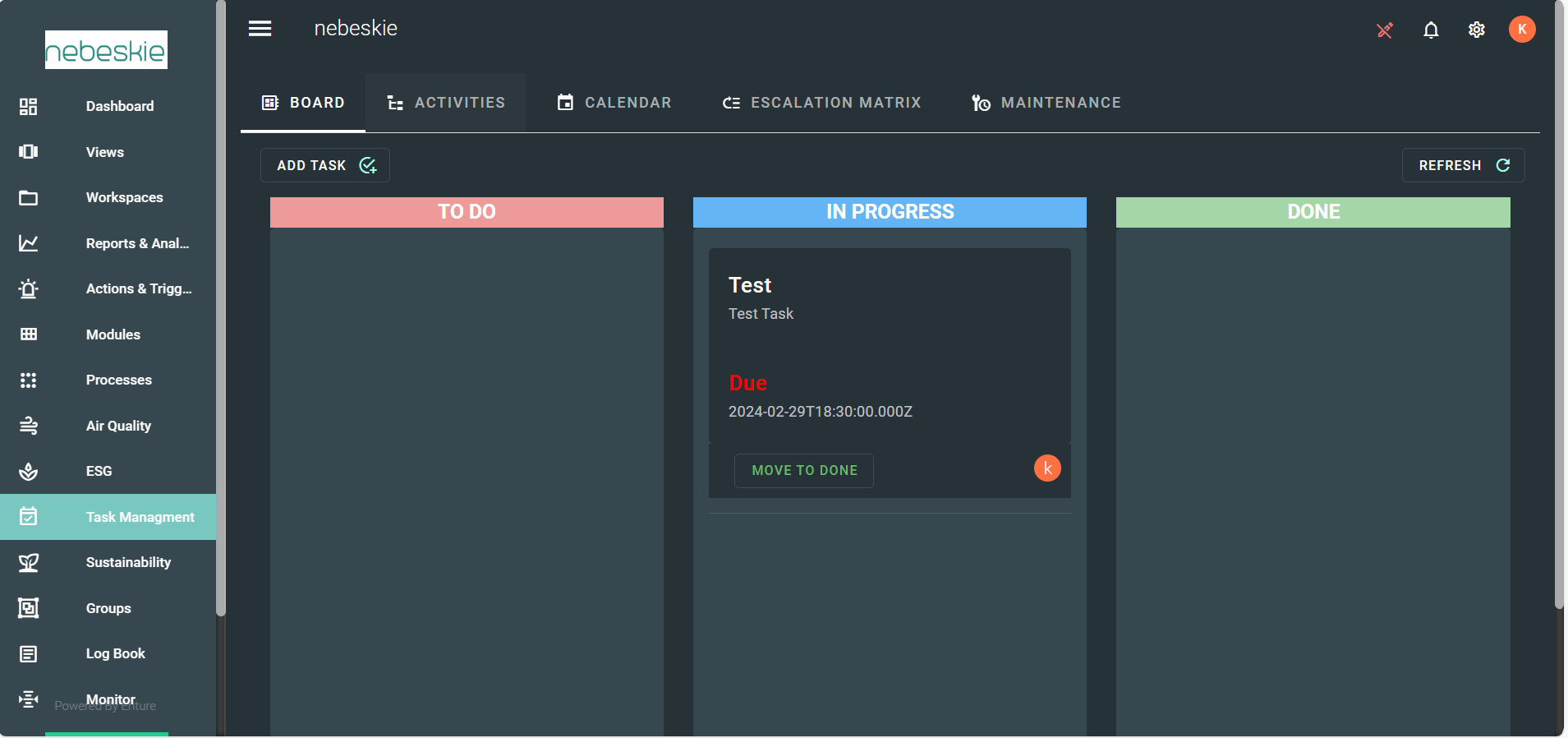
Task: Click the assignee k avatar on task card
Action: (x=1047, y=468)
